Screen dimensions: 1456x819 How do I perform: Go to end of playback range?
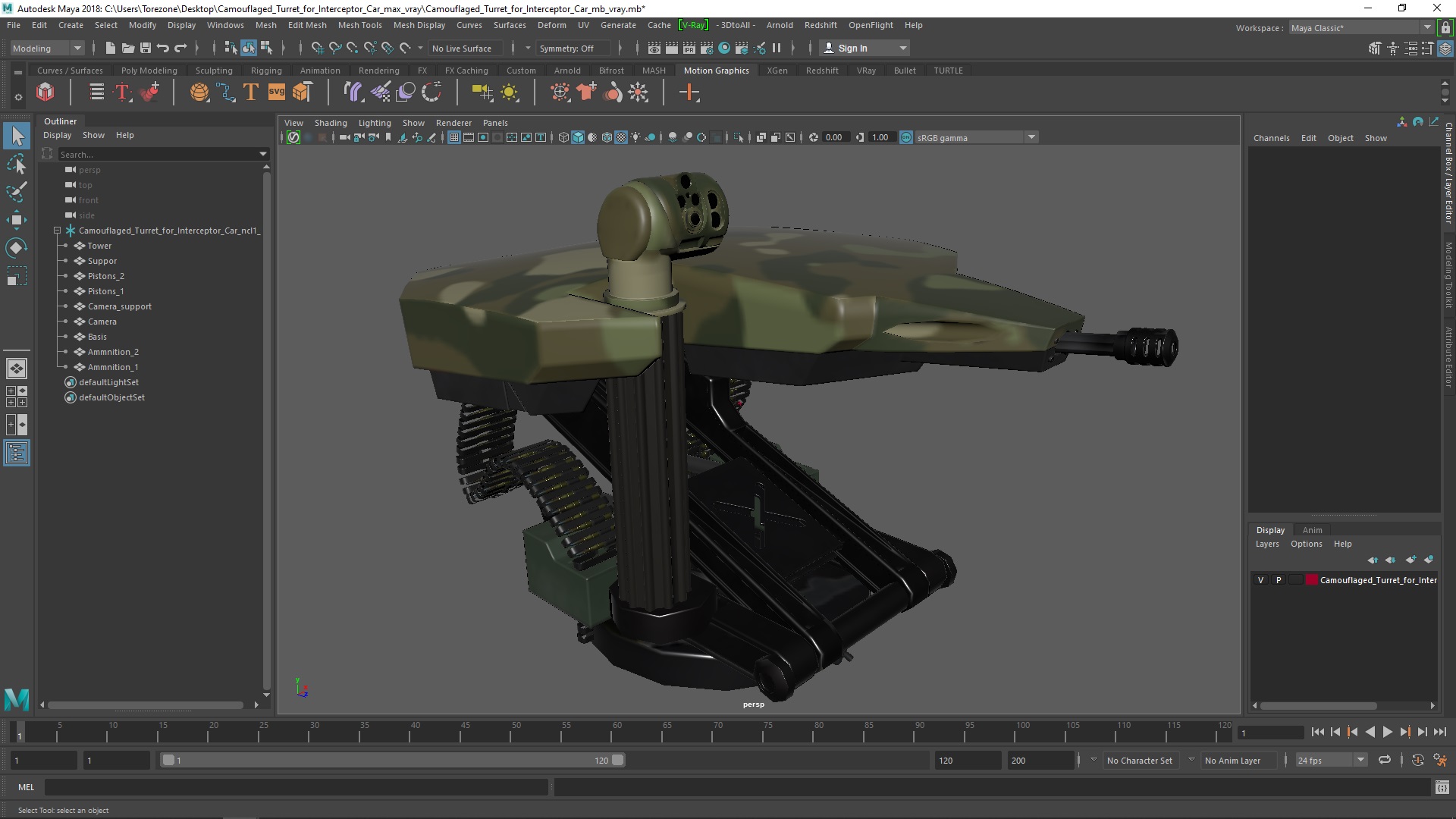(x=1440, y=732)
